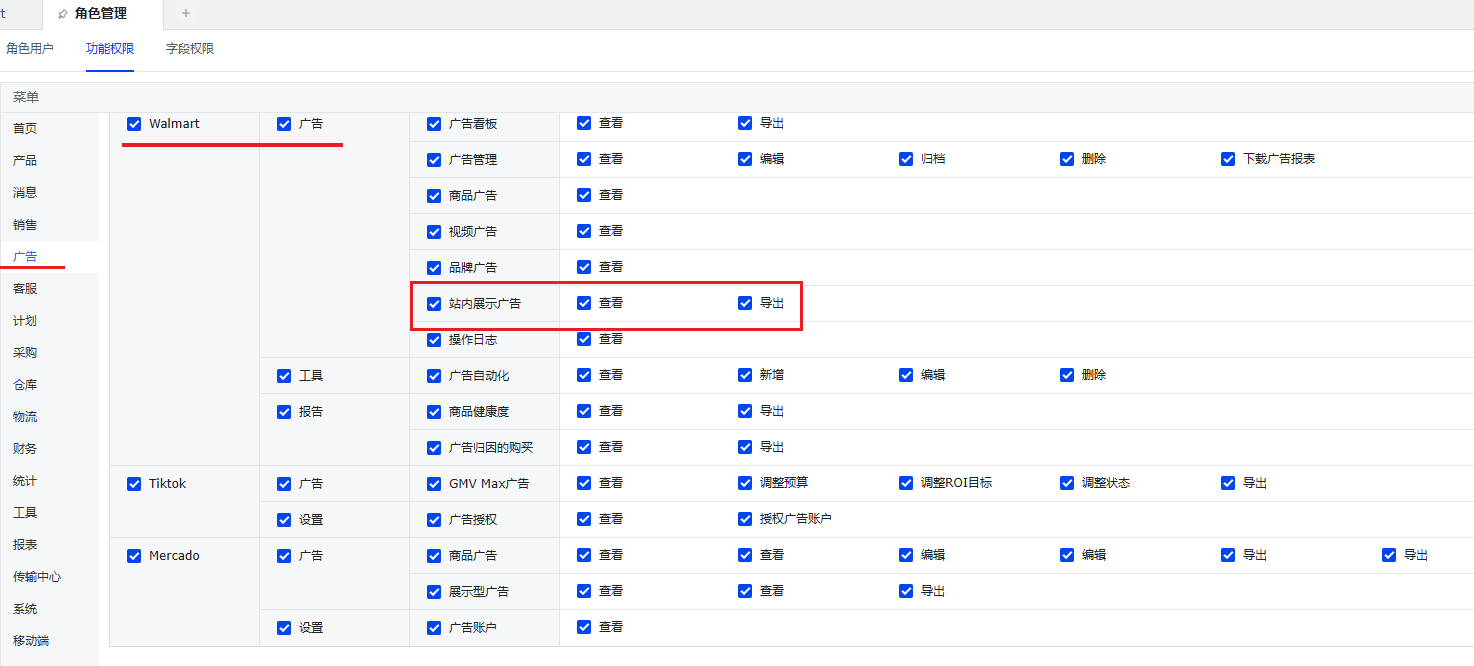
Task: Open 报表 in the sidebar menu
Action: (x=25, y=545)
